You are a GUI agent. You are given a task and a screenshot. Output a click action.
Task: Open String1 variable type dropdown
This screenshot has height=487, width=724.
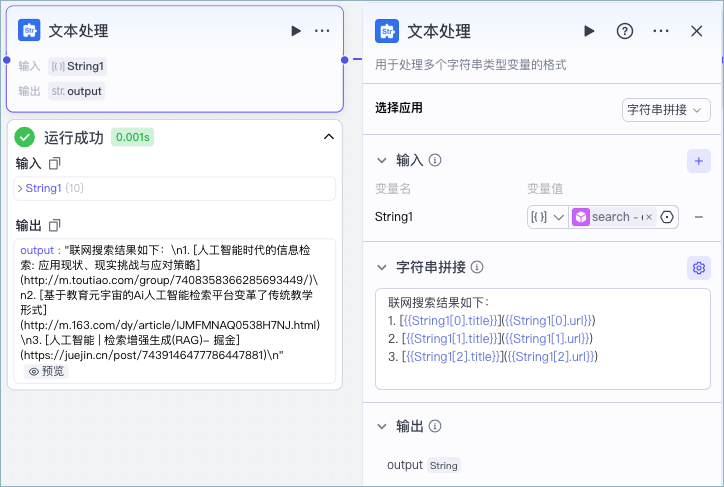(548, 217)
